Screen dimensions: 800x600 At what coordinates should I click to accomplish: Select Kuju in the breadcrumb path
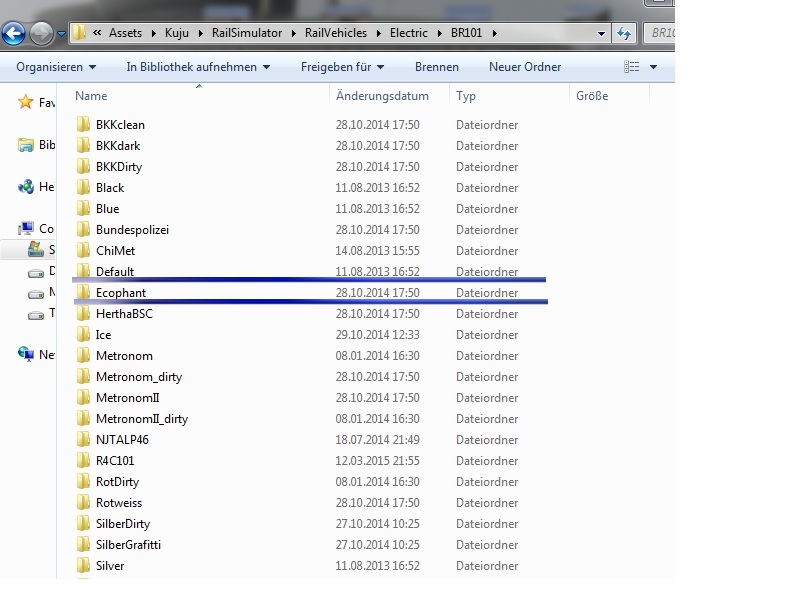[177, 33]
